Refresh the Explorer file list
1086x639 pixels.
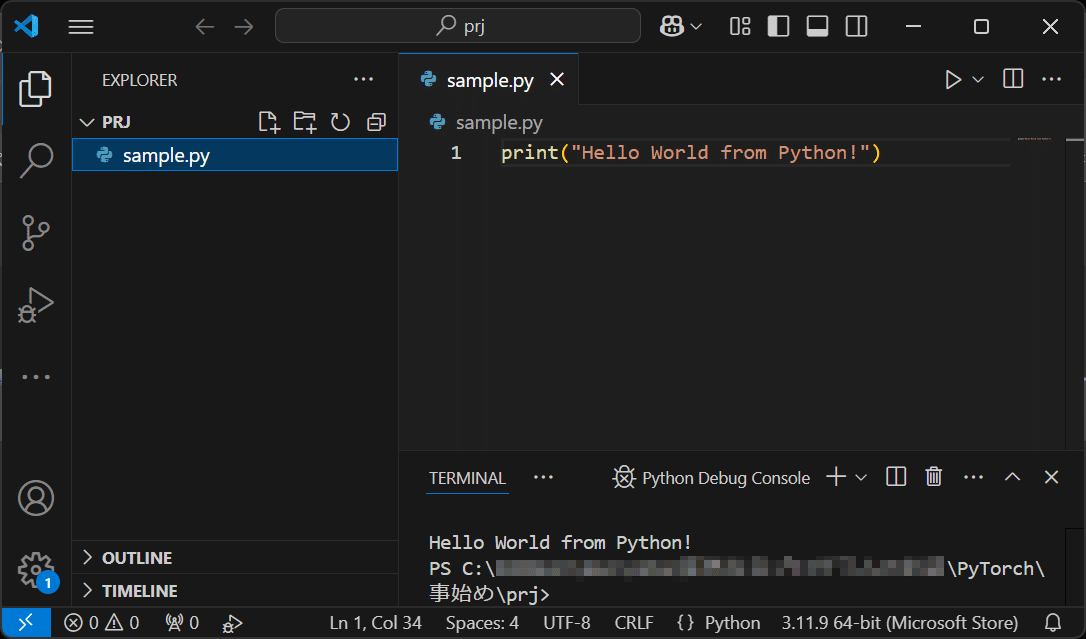point(340,121)
